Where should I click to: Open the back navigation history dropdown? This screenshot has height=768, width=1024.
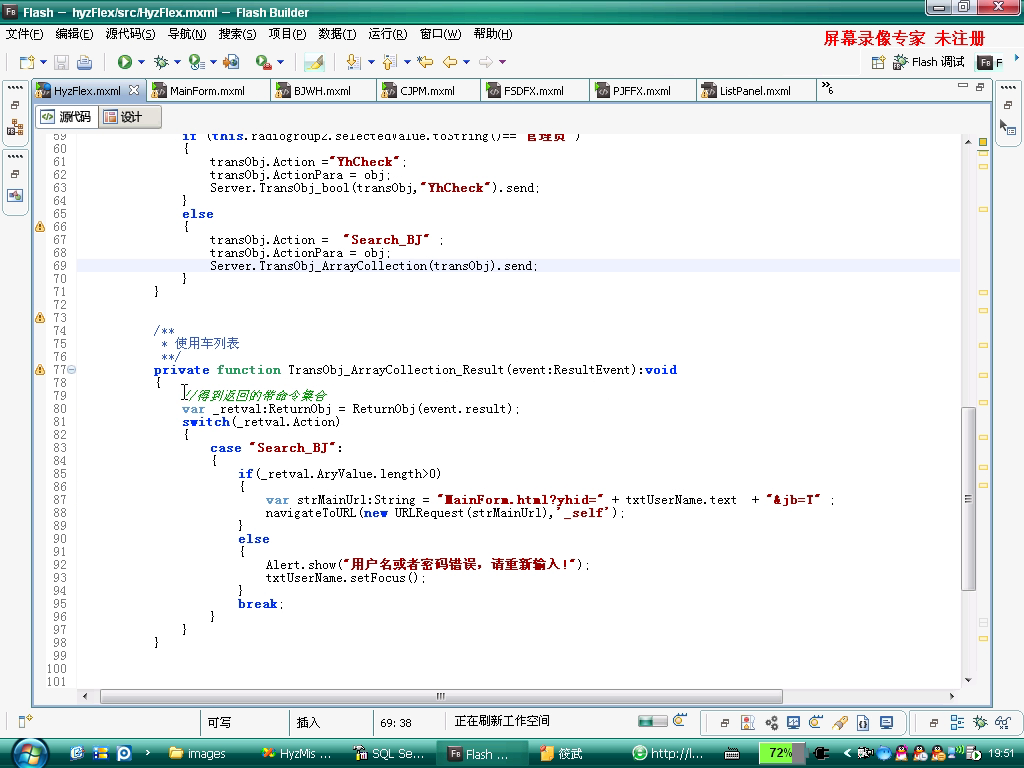[466, 62]
